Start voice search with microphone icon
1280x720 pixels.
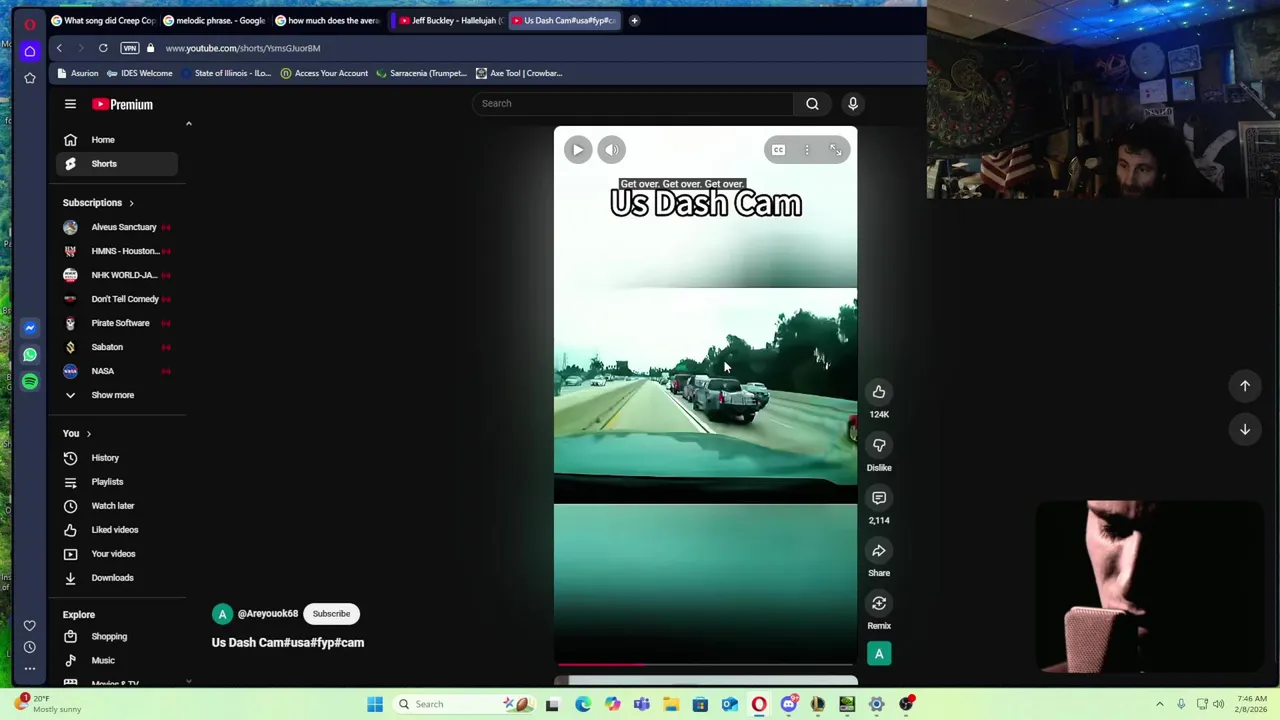(x=853, y=103)
